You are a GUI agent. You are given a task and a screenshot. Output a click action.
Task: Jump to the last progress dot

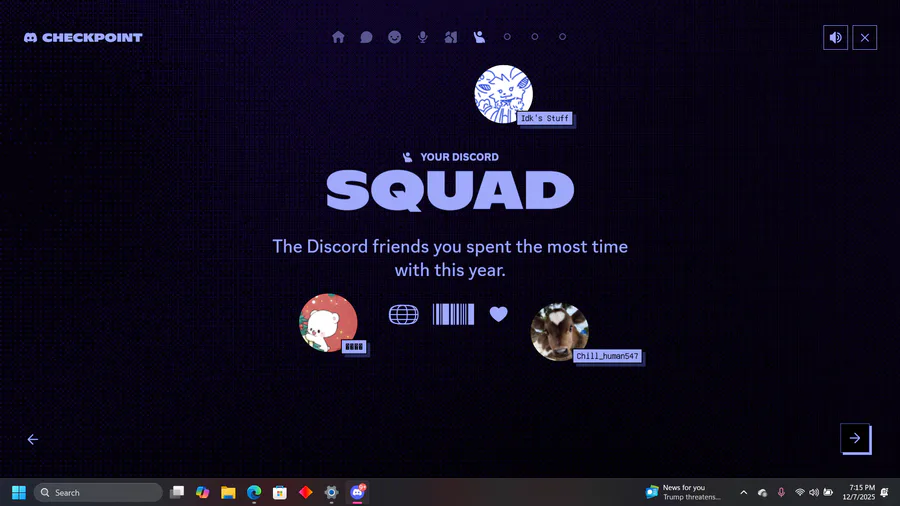(x=562, y=37)
